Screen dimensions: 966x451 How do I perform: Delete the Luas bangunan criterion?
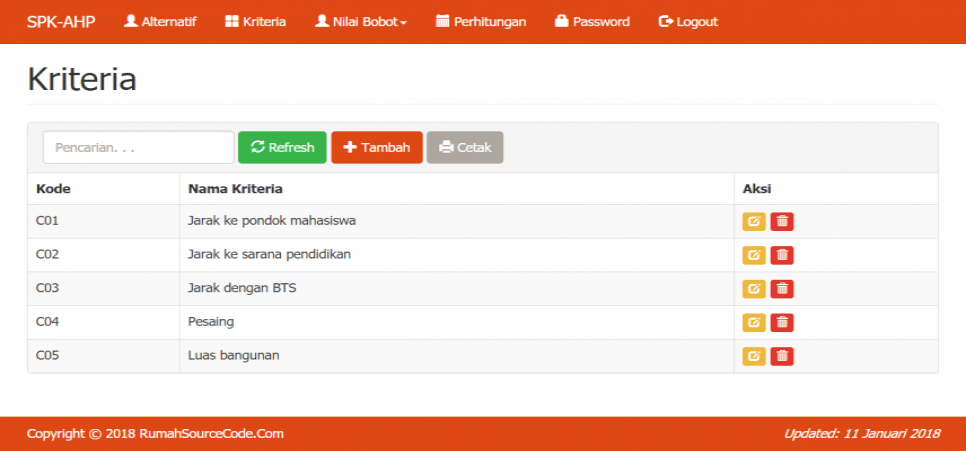pos(782,356)
